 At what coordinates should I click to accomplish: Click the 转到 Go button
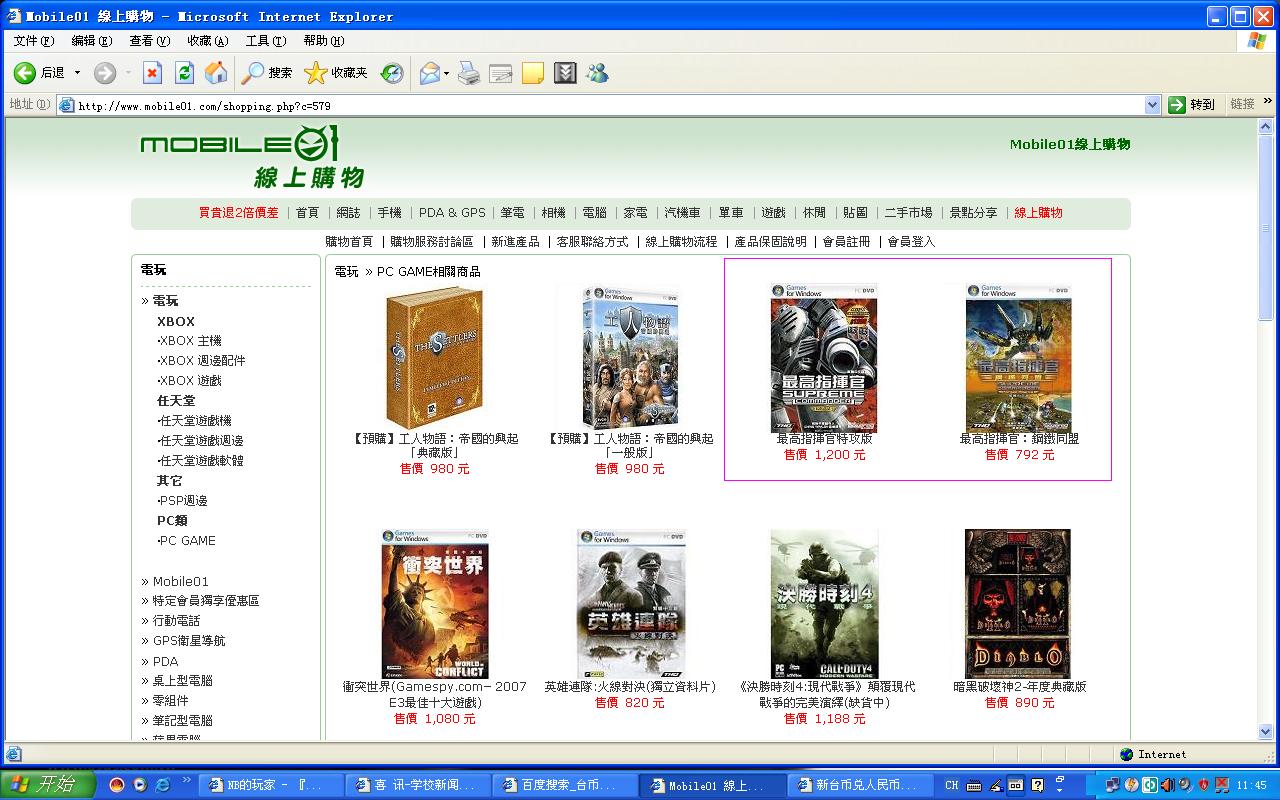pos(1192,105)
